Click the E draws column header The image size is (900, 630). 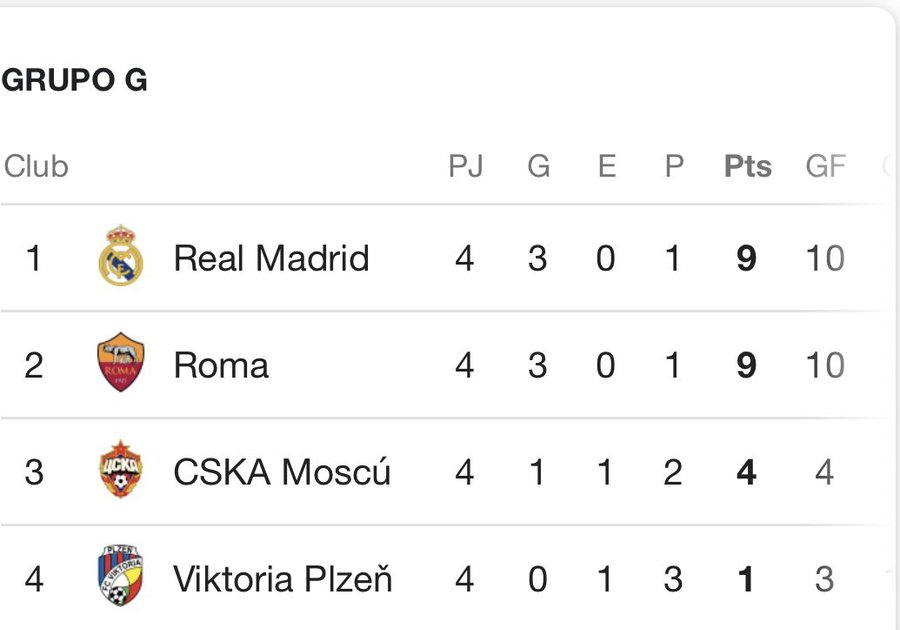click(606, 166)
